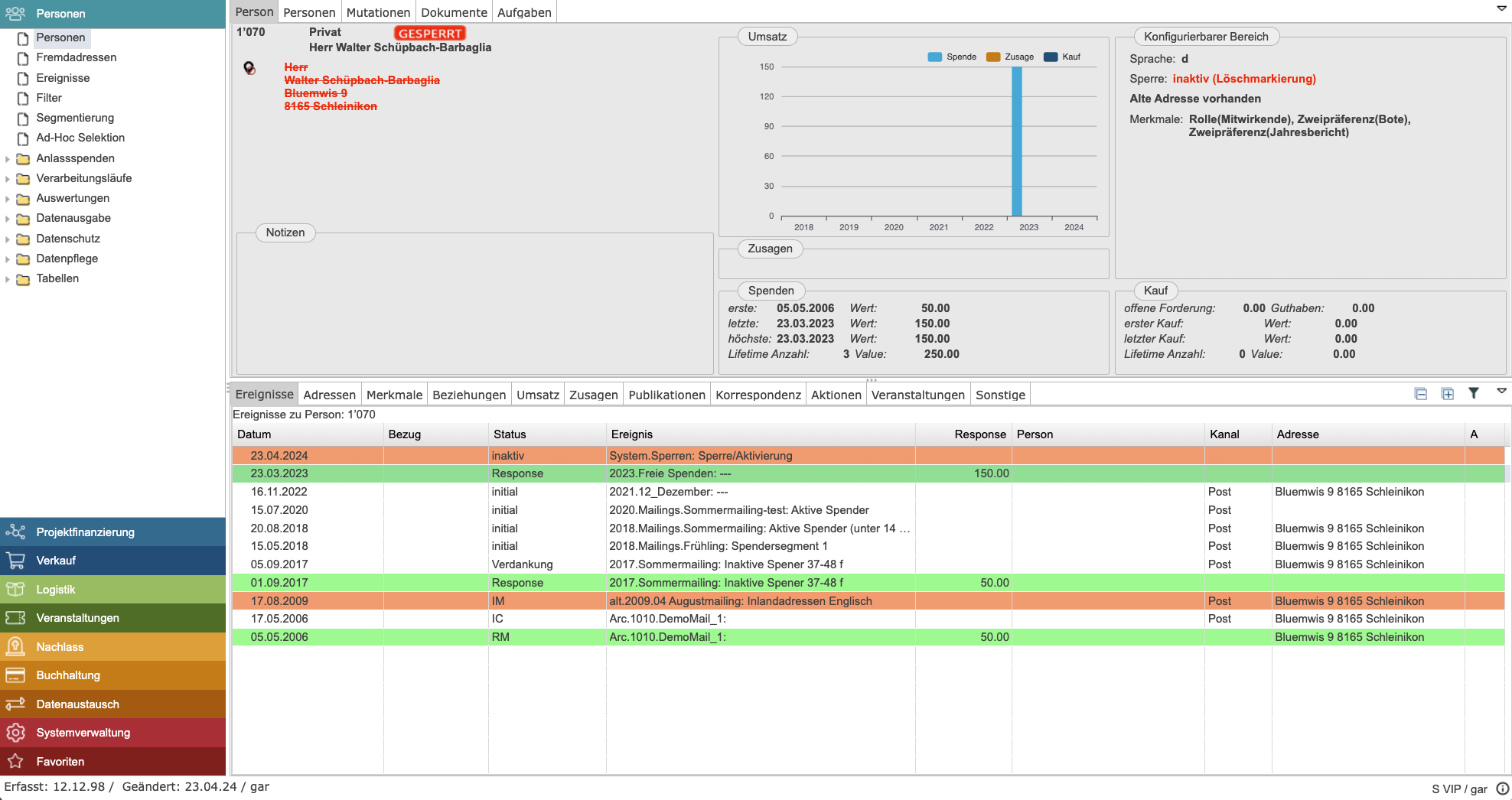This screenshot has height=800, width=1512.
Task: Open the view menu arrow at top right
Action: tap(1501, 8)
